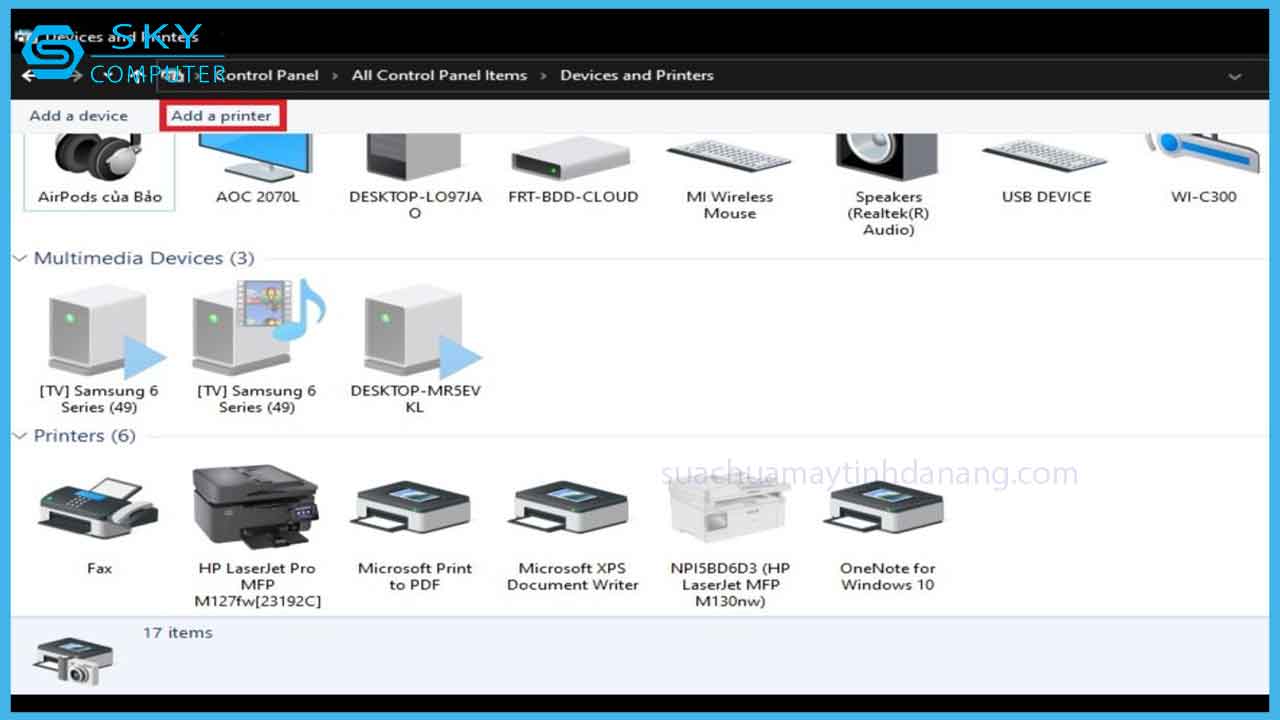This screenshot has height=720, width=1280.
Task: Click Add a device in the toolbar
Action: tap(79, 116)
